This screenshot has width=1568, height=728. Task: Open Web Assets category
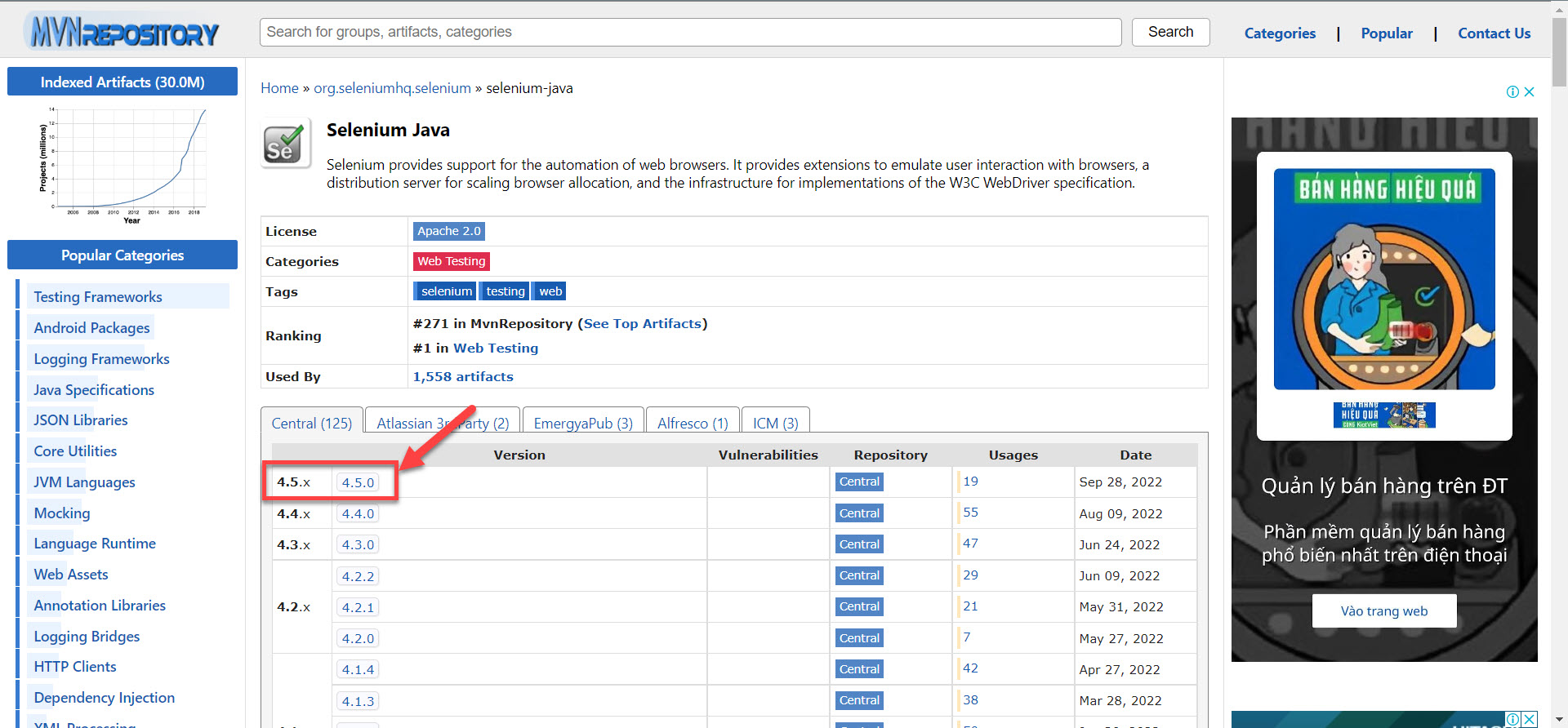coord(71,575)
